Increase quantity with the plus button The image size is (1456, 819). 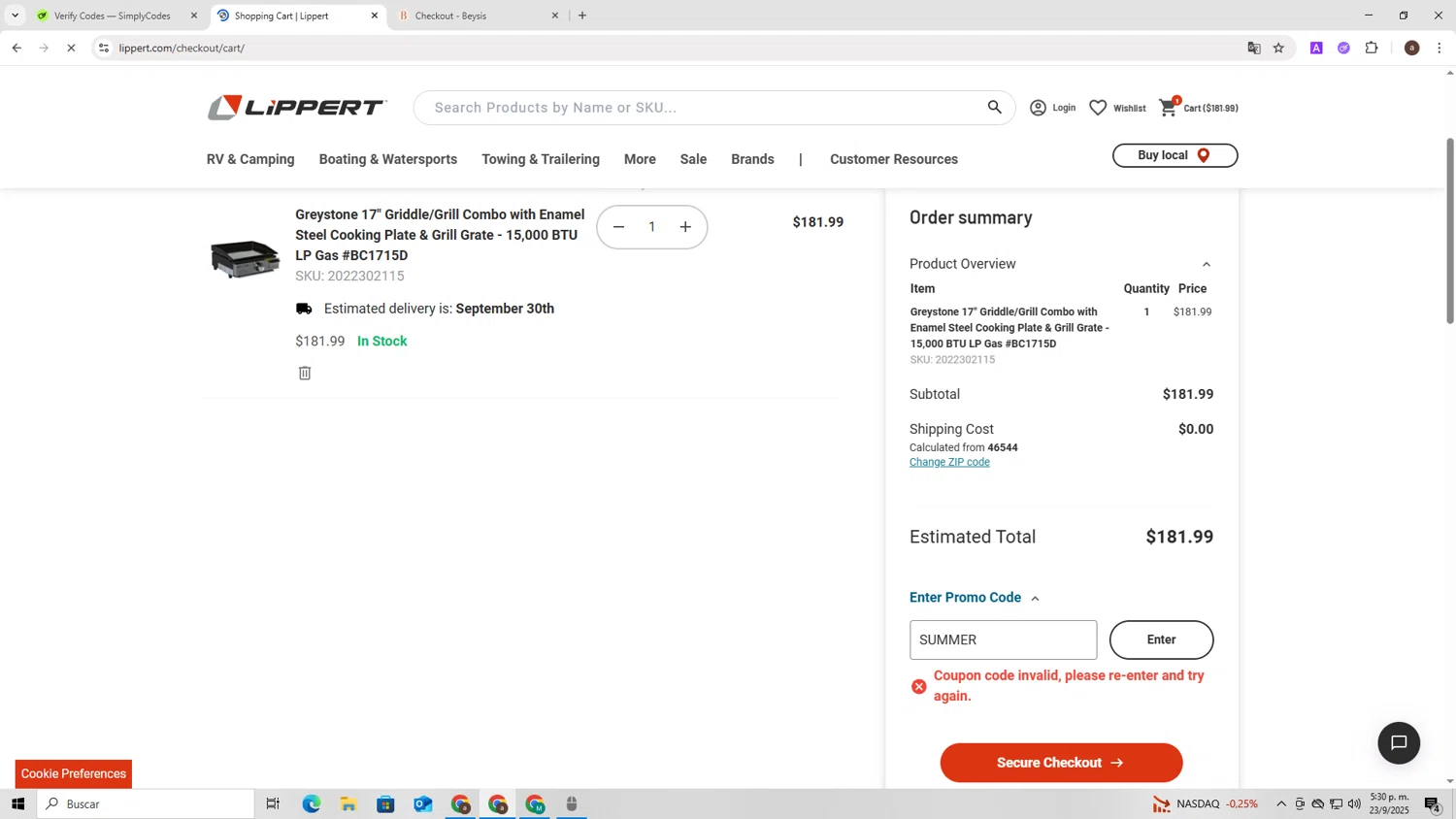[x=685, y=227]
